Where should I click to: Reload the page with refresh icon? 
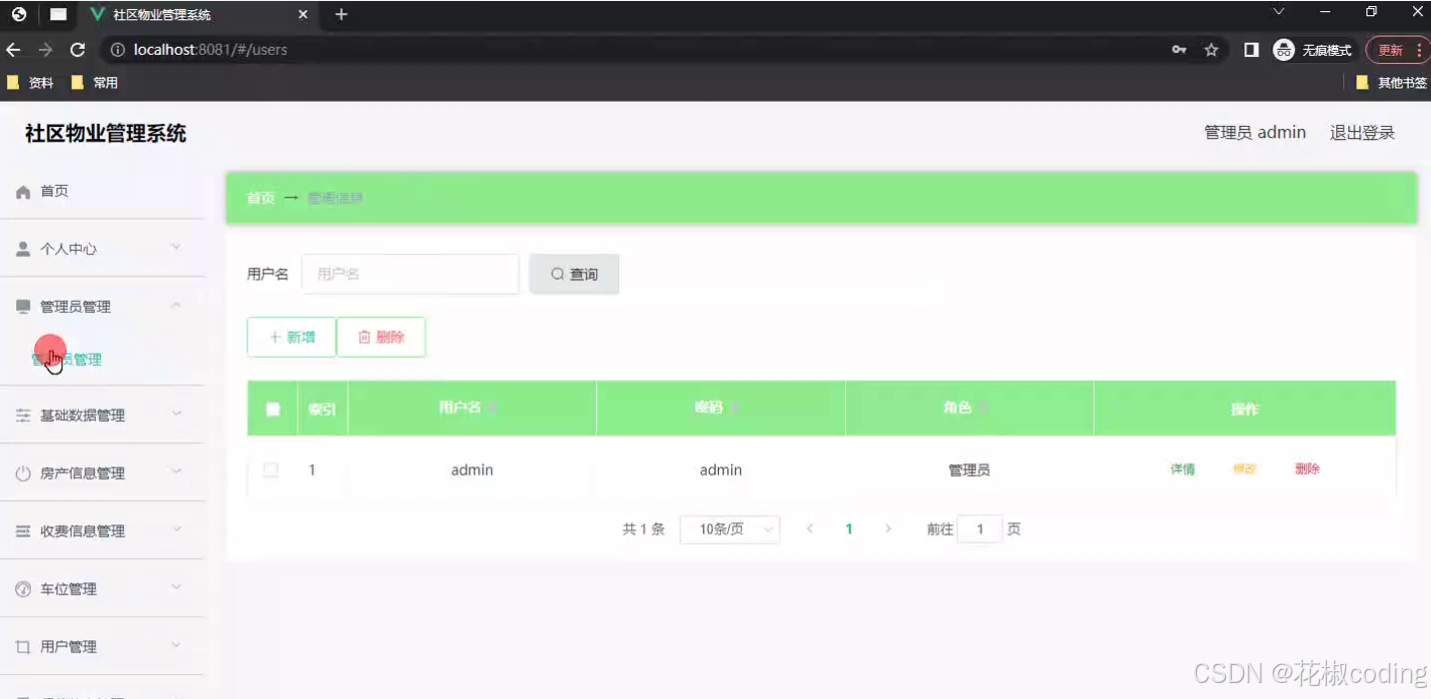(77, 50)
